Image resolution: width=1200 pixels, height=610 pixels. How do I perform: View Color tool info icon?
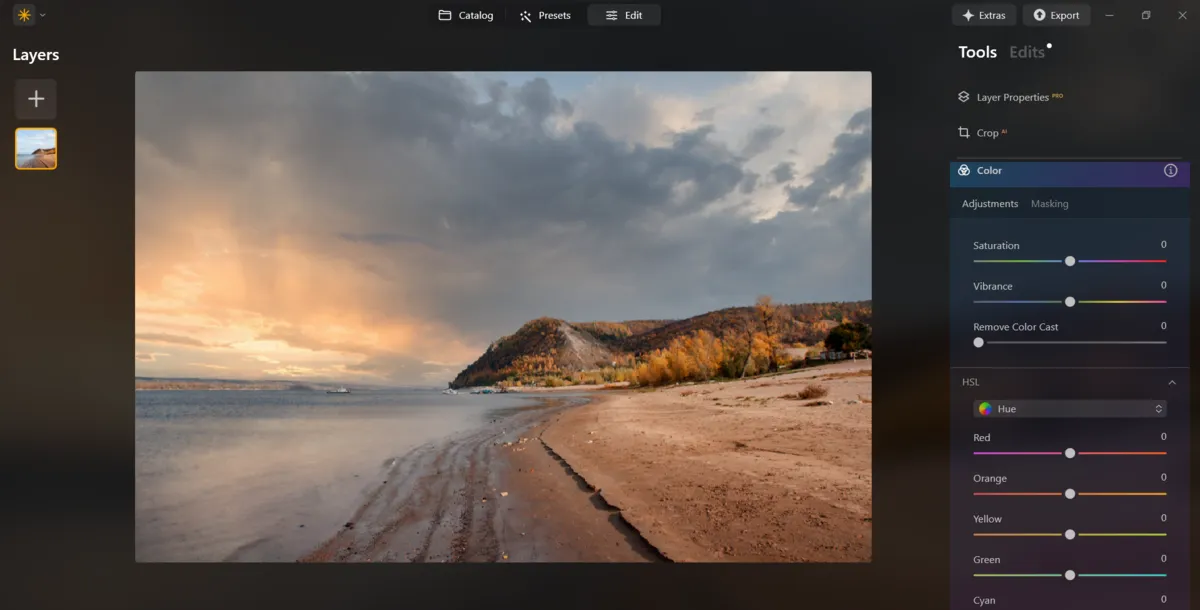tap(1170, 170)
